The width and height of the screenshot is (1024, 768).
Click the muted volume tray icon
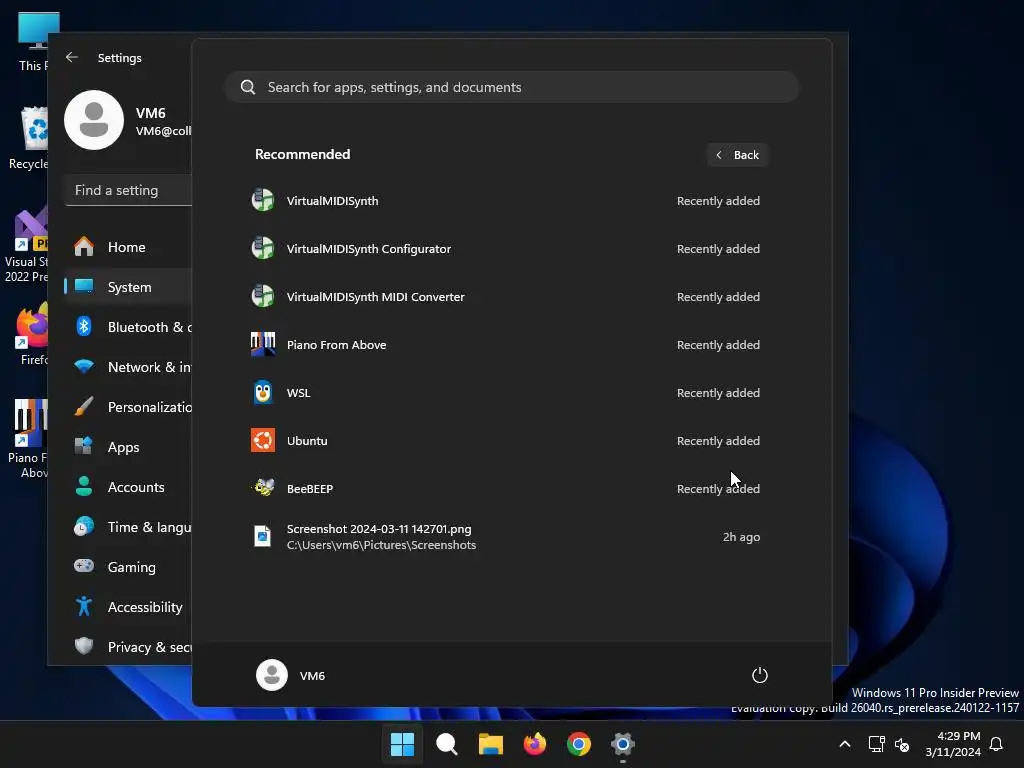click(x=902, y=744)
